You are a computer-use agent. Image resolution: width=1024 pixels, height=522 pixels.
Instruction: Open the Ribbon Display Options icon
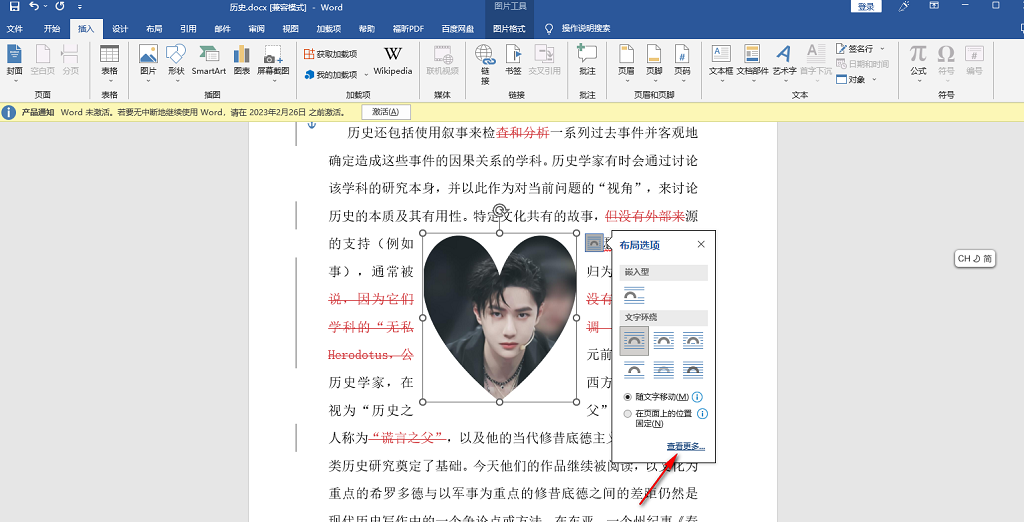click(935, 6)
